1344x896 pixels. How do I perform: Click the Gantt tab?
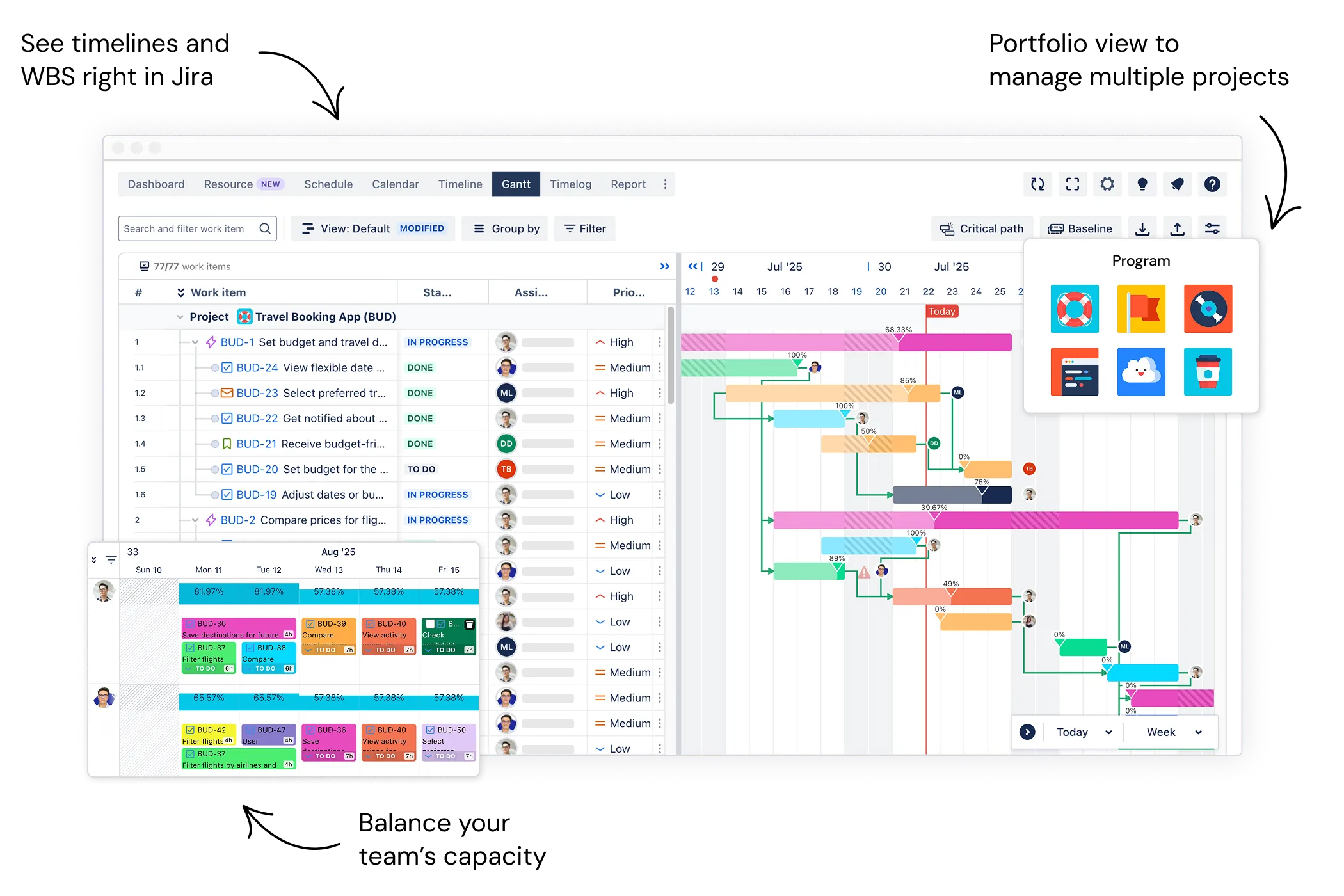(516, 184)
